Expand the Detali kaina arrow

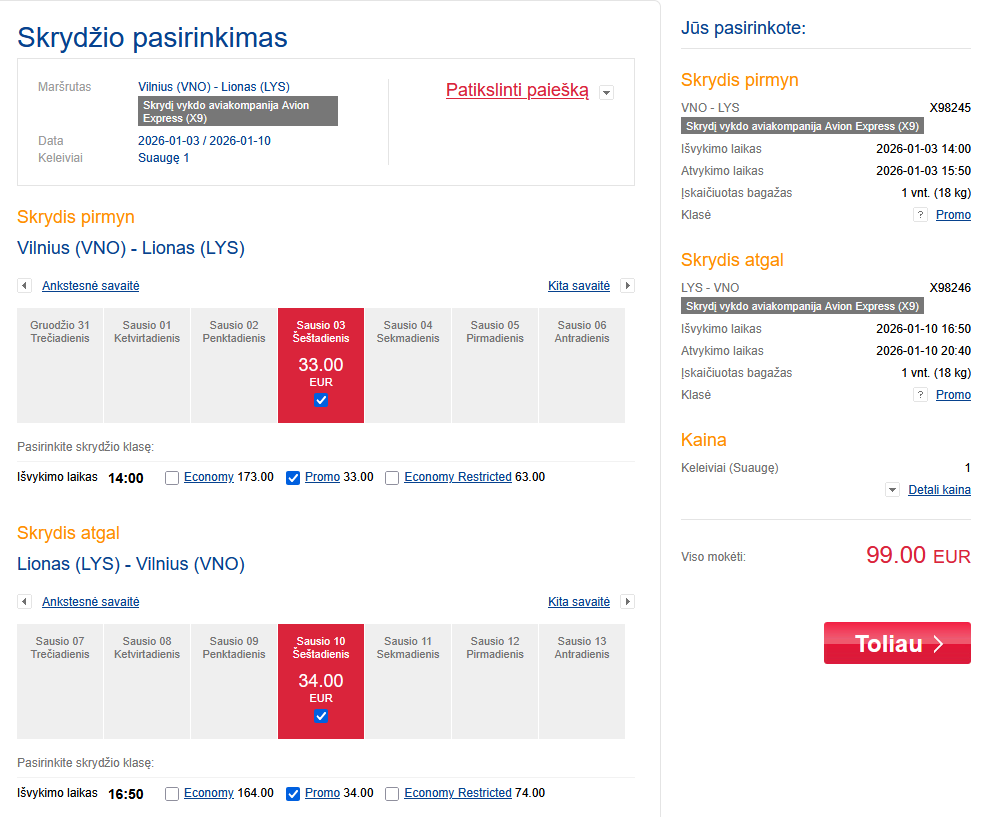[x=892, y=490]
